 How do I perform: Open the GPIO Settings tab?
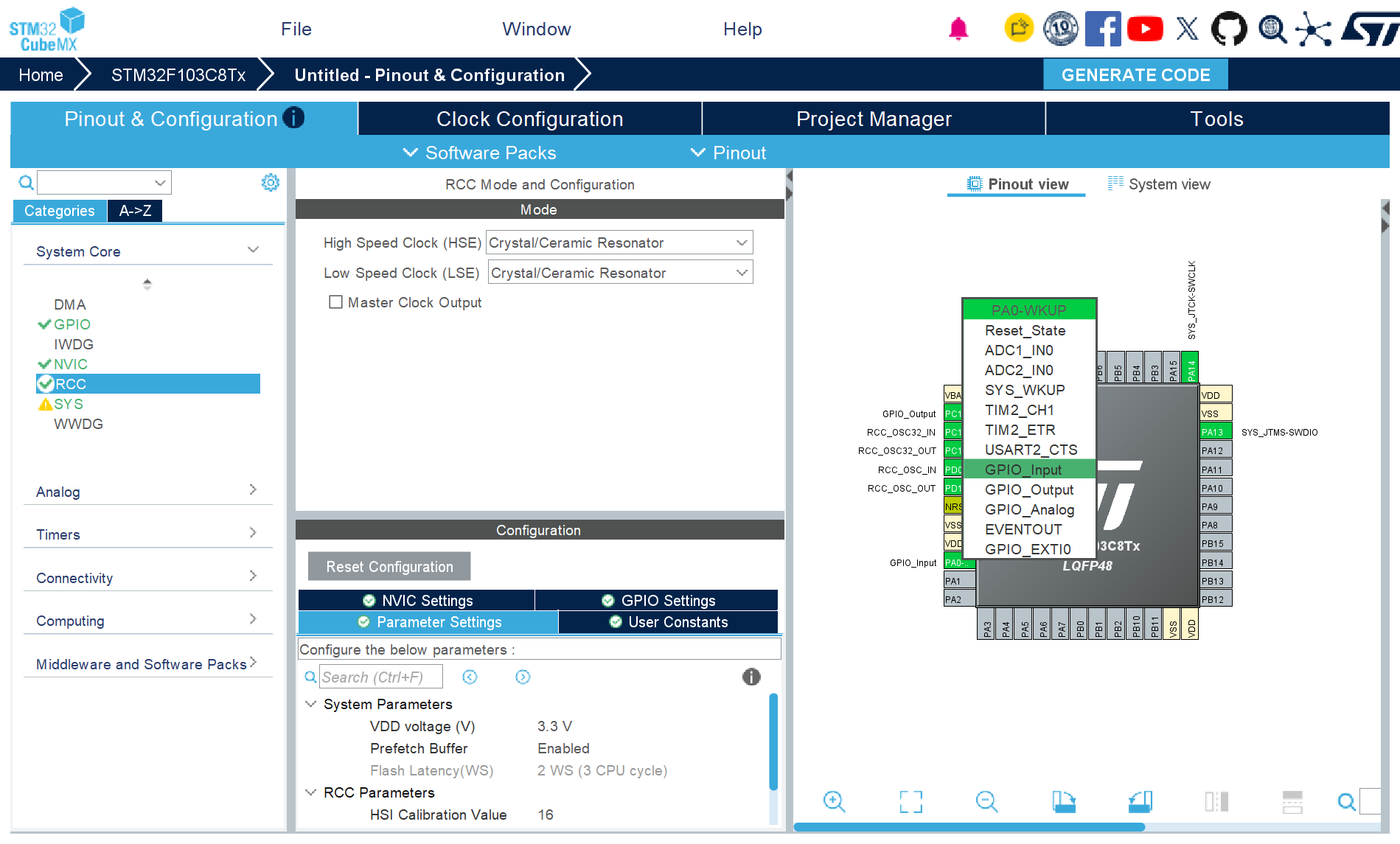[x=657, y=600]
